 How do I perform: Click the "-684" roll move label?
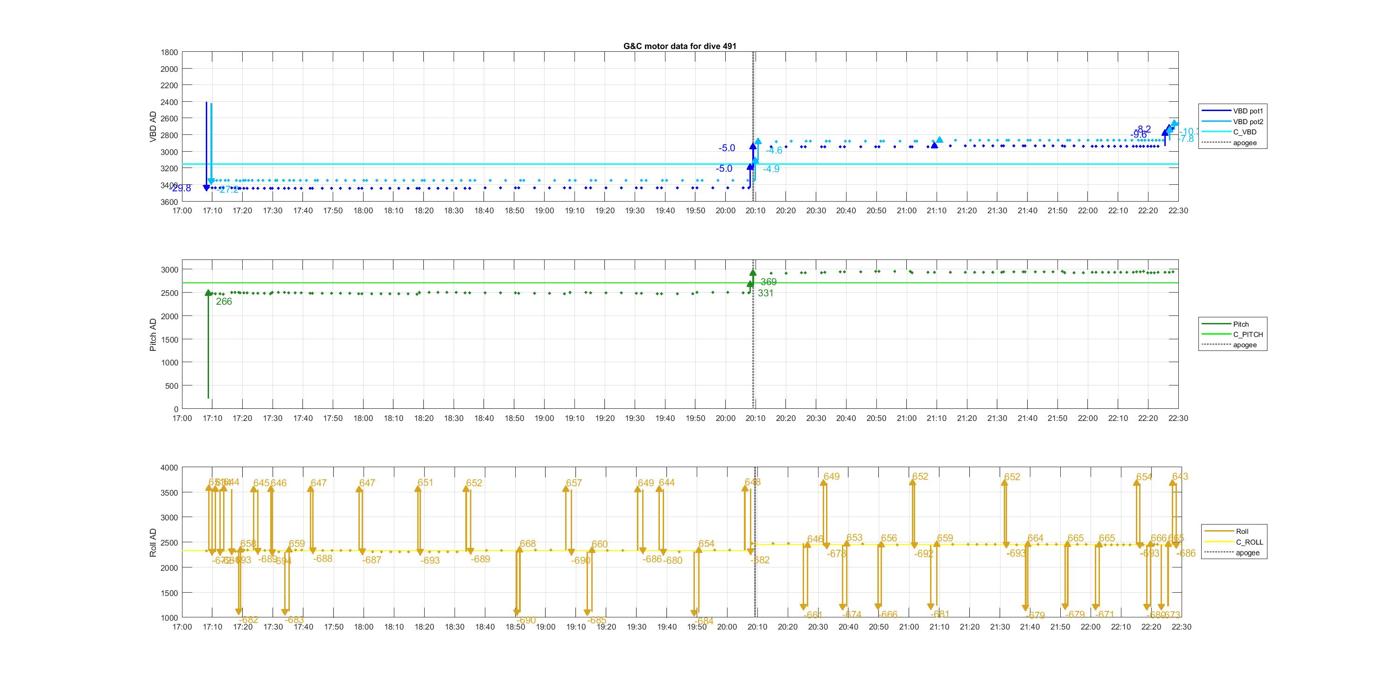[703, 620]
